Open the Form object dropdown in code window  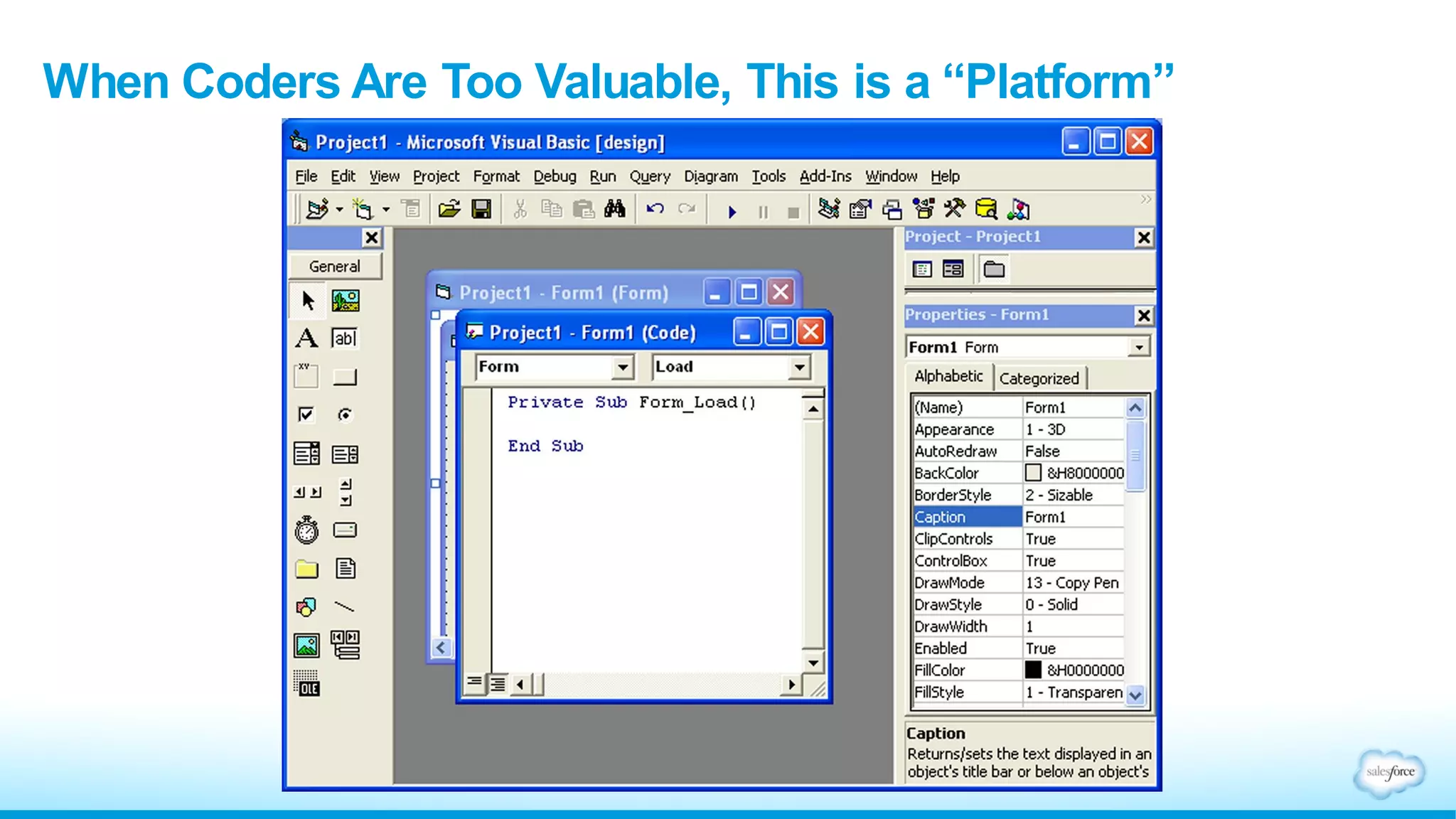pos(623,367)
